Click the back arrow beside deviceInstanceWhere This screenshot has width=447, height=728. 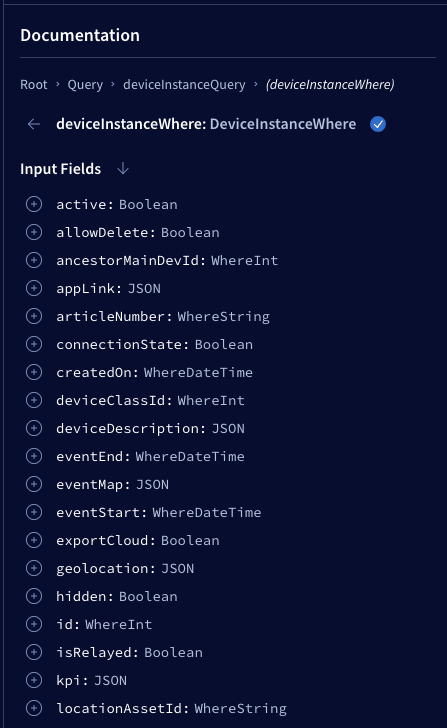coord(34,124)
